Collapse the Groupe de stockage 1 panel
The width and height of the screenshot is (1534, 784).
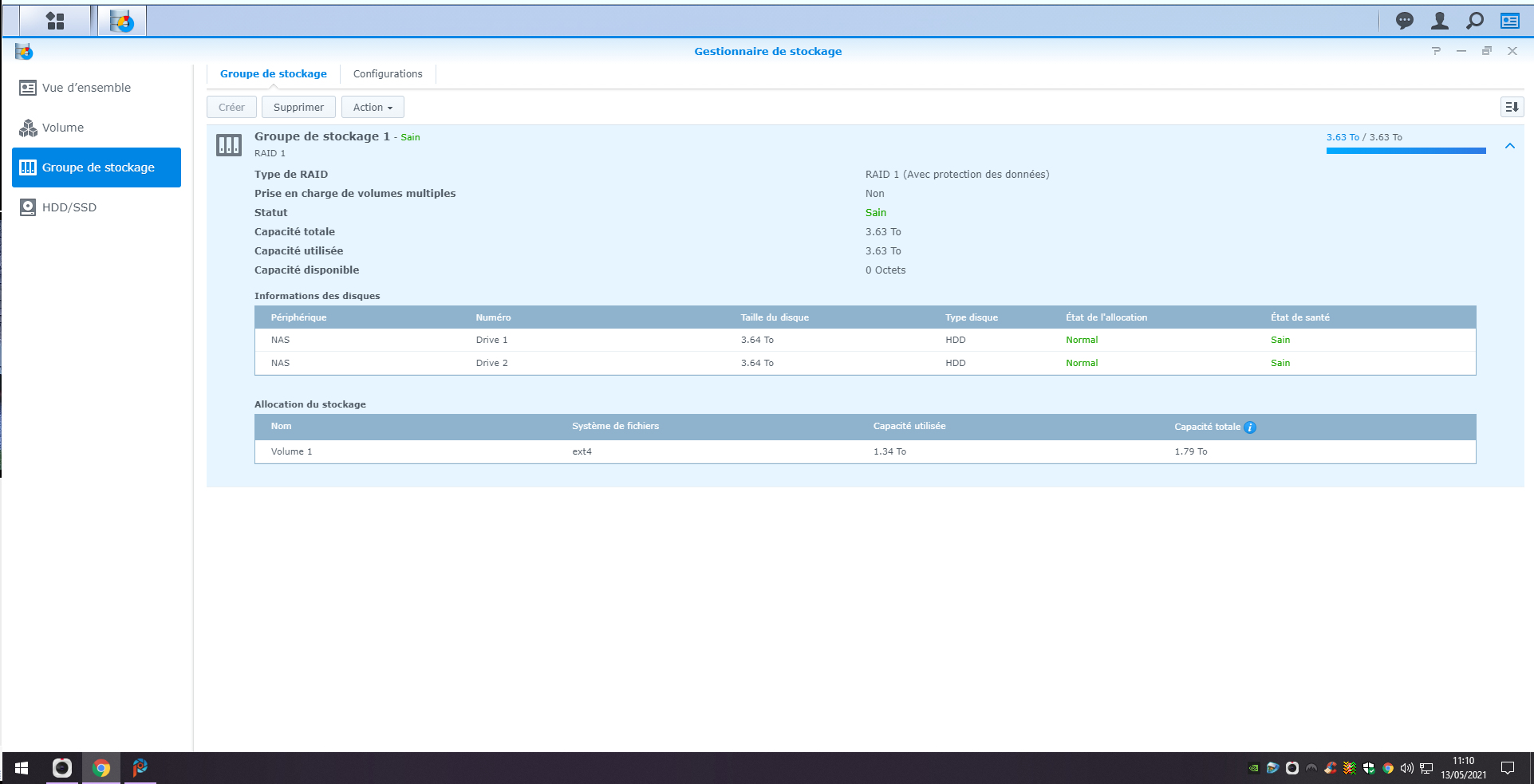tap(1509, 146)
